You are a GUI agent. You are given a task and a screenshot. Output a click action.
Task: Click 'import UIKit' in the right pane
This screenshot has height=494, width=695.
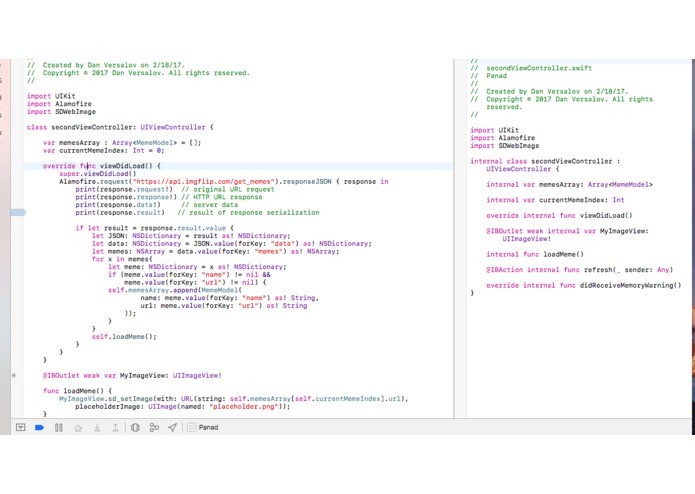[x=494, y=130]
